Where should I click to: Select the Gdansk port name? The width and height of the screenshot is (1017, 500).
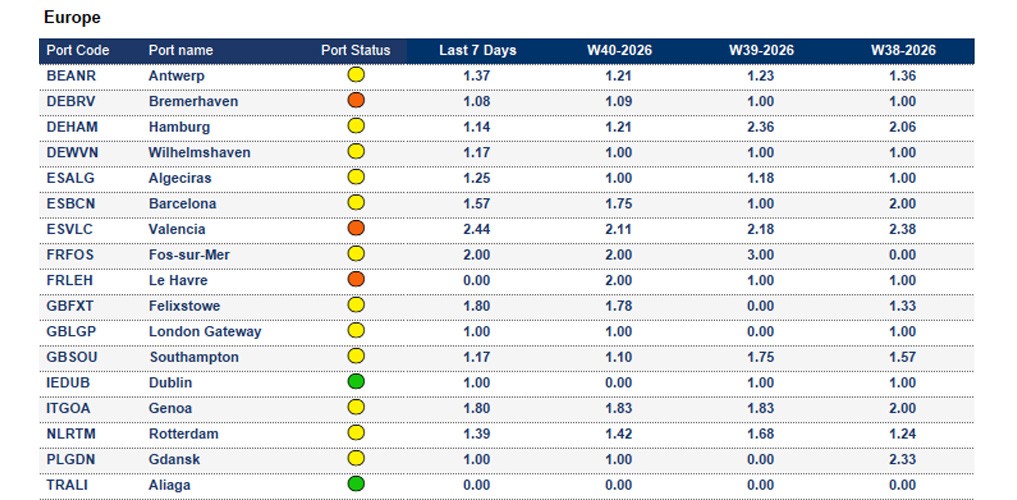click(x=174, y=460)
